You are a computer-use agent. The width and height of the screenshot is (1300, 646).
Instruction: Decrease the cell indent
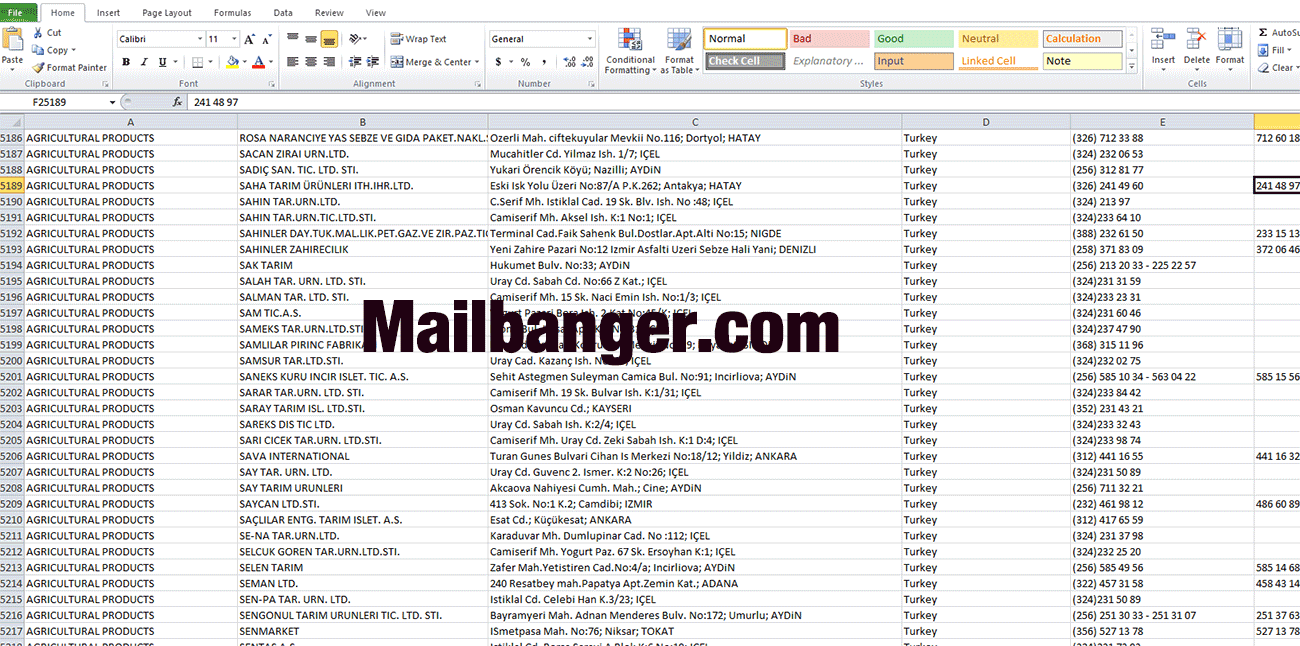(355, 62)
